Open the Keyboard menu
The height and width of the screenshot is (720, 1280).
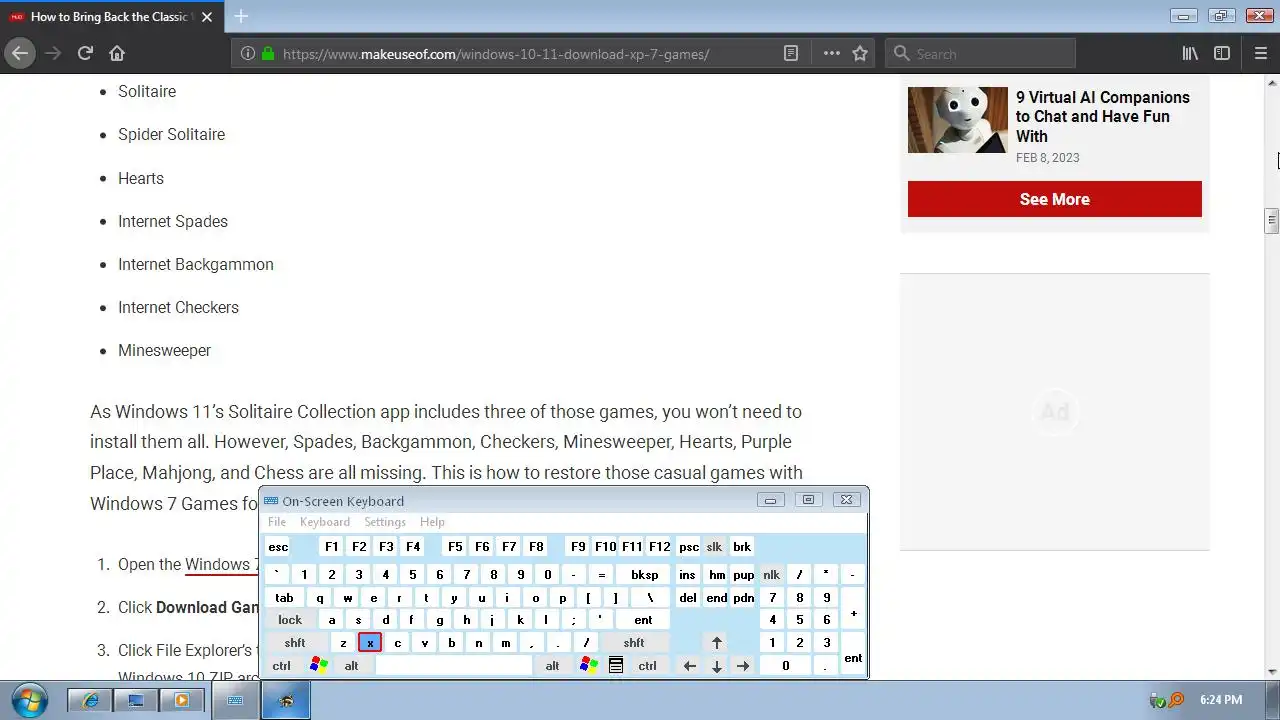325,522
